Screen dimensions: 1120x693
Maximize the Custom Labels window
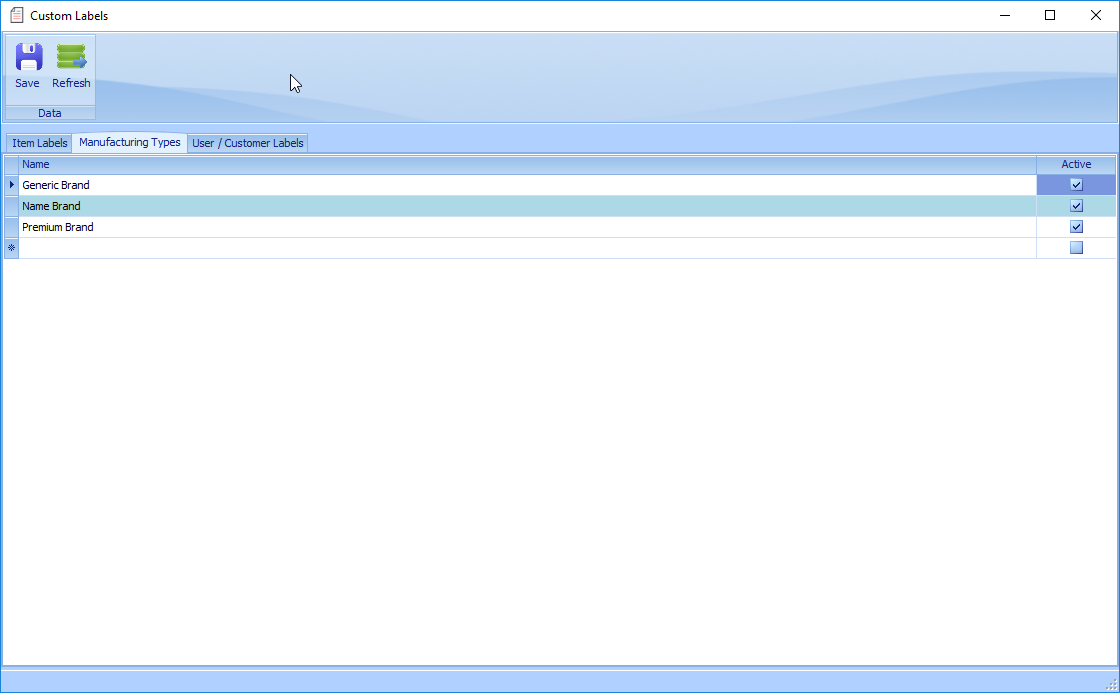tap(1050, 15)
